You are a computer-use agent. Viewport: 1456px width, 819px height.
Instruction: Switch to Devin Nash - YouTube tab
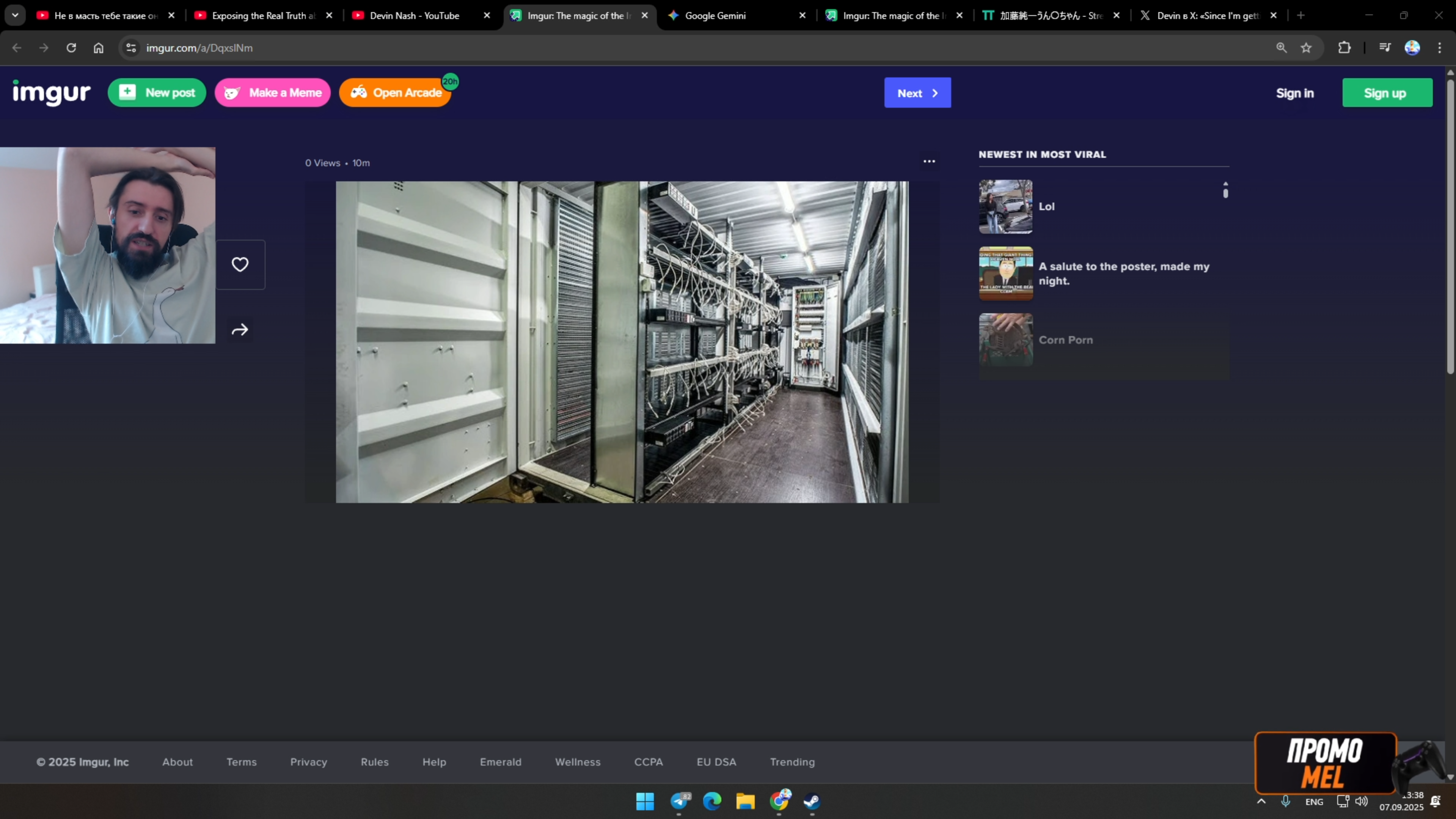tap(414, 16)
